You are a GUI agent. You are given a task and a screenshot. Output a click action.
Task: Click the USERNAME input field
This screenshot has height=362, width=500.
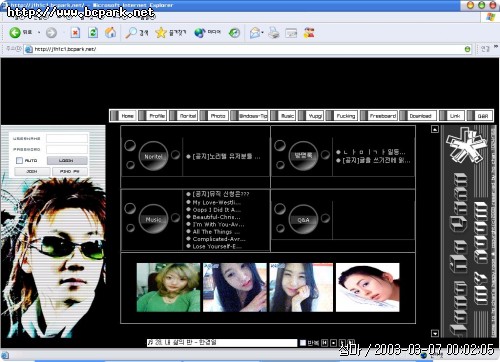pyautogui.click(x=67, y=138)
